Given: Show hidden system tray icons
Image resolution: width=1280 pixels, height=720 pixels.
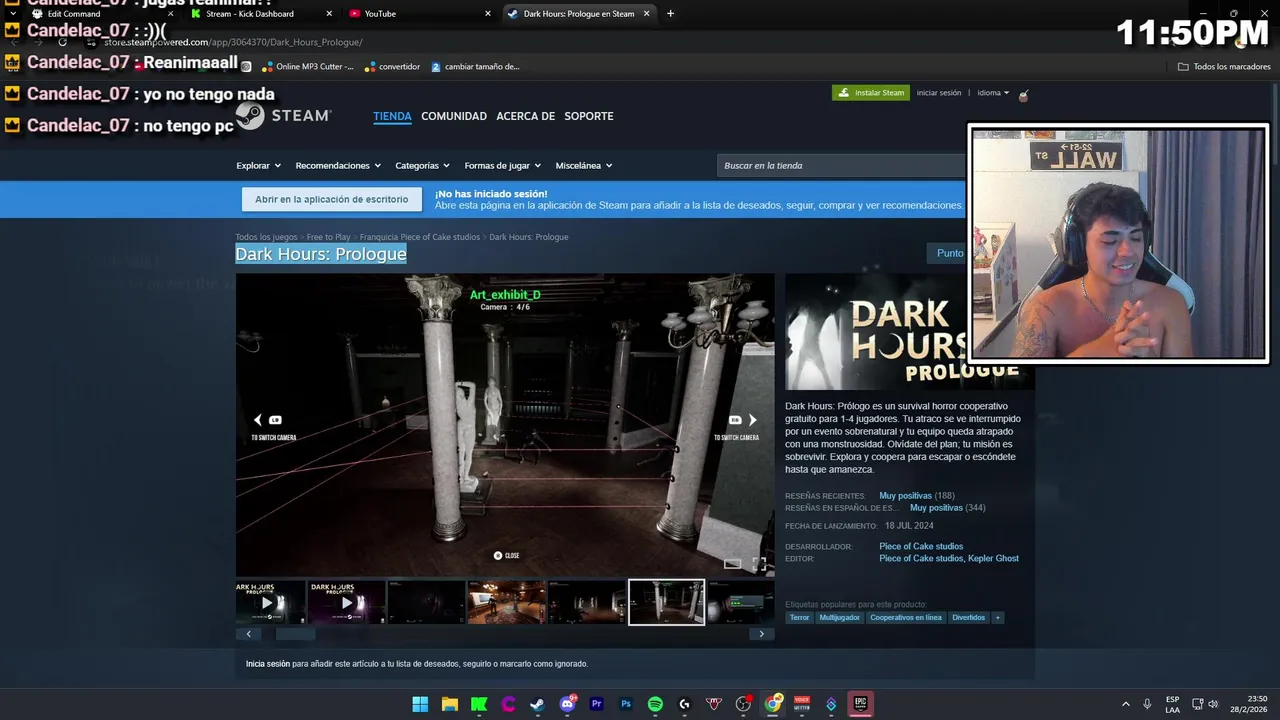Looking at the screenshot, I should coord(1125,704).
